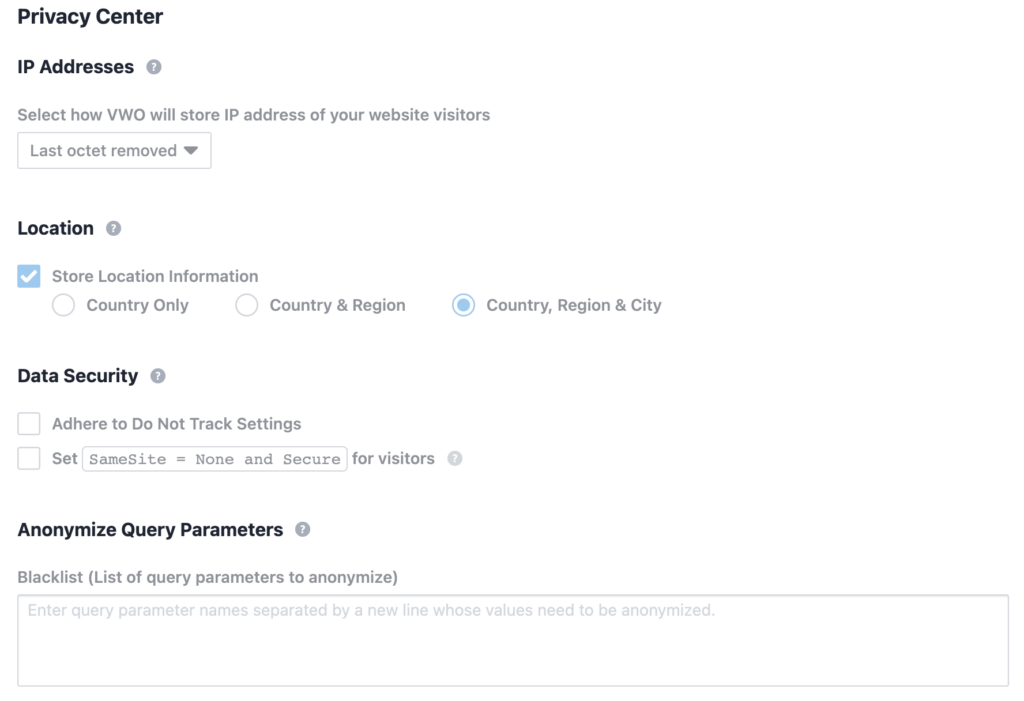This screenshot has height=701, width=1024.
Task: Uncheck the Store Location Information checkbox
Action: pos(29,276)
